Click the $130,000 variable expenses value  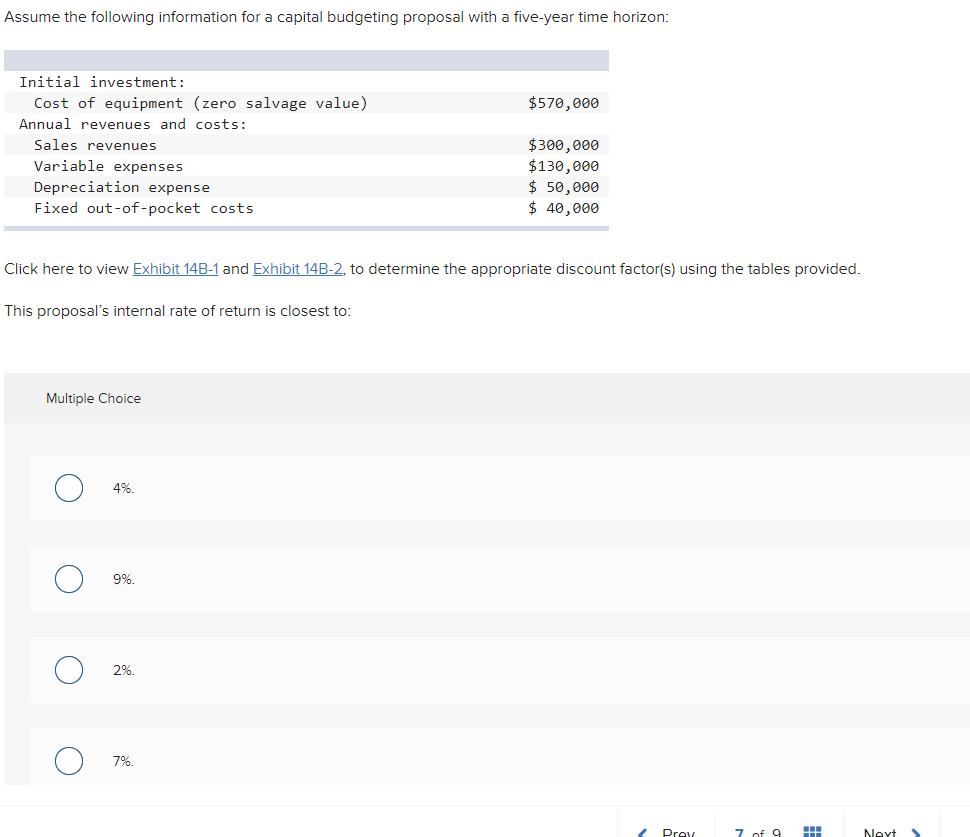click(564, 166)
